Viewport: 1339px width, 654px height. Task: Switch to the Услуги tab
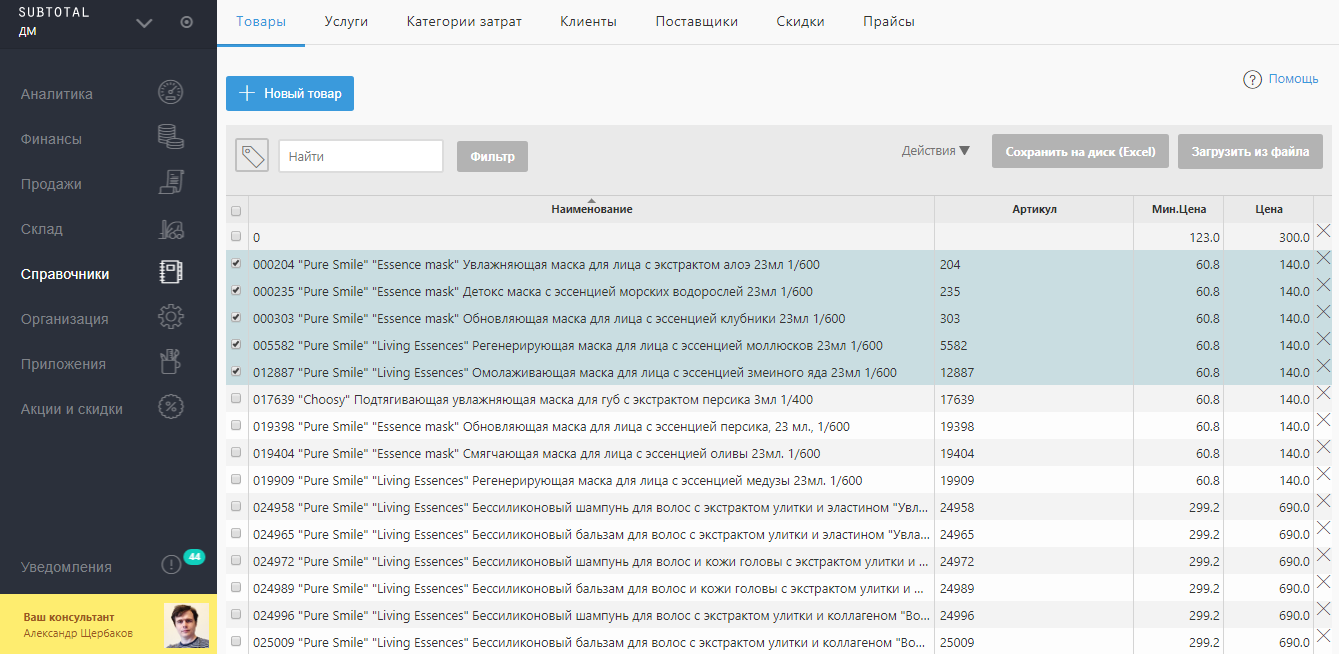(x=346, y=22)
